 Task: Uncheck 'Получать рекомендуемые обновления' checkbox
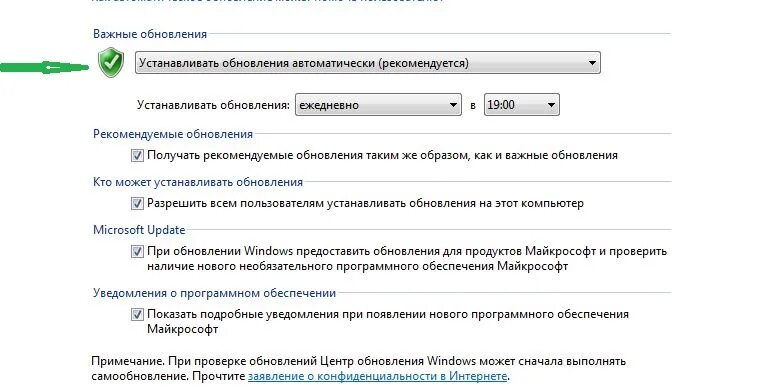tap(137, 155)
